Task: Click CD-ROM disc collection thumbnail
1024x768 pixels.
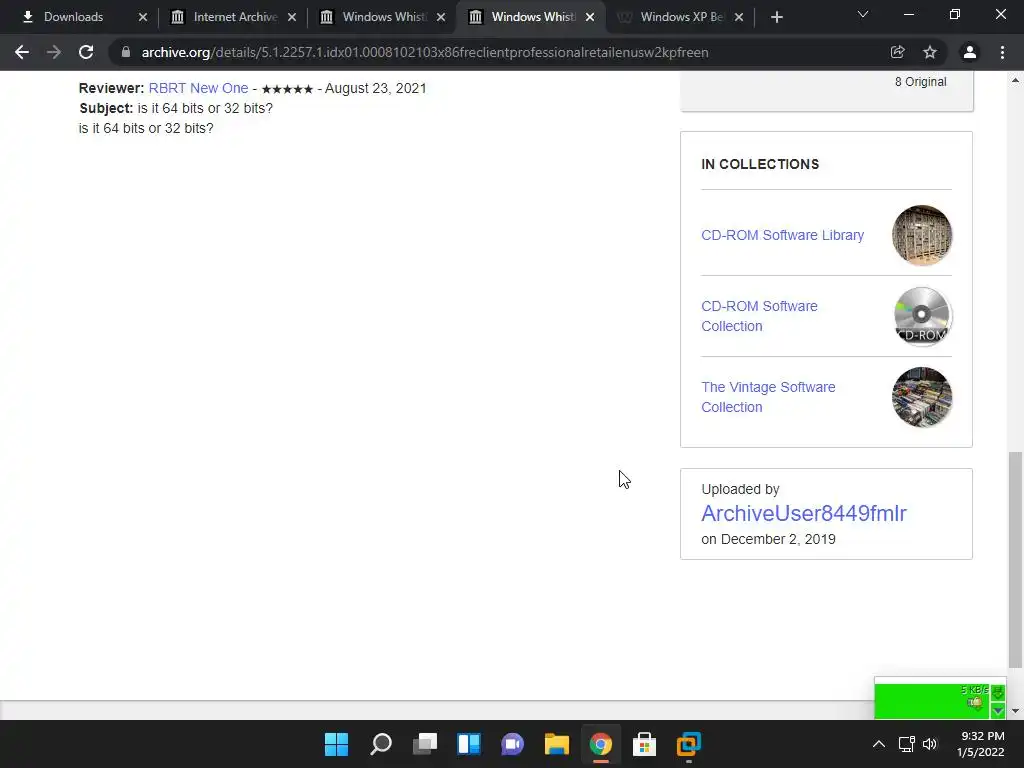Action: (x=921, y=316)
